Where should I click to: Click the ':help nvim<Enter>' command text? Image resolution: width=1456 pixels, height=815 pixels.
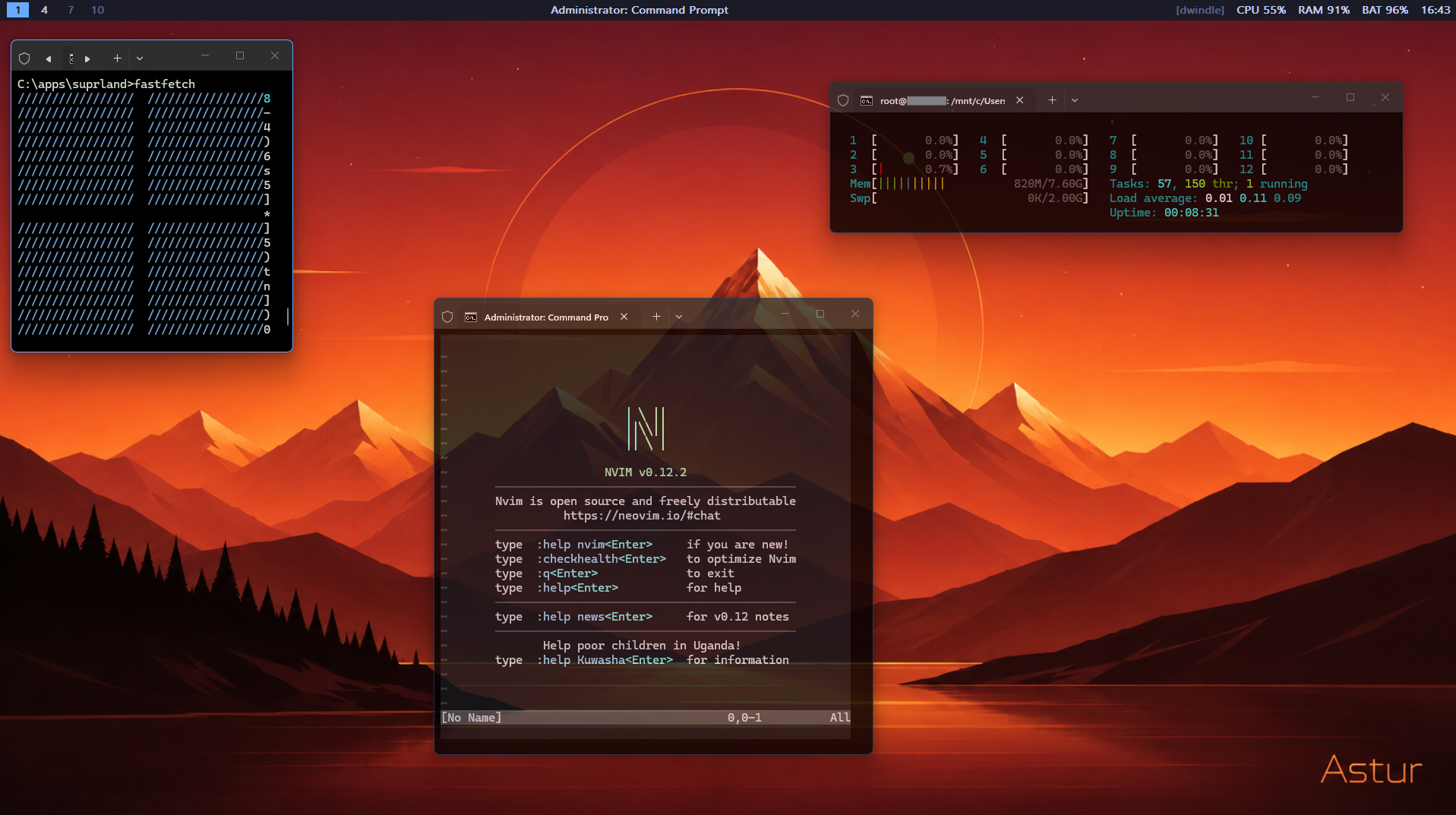tap(595, 545)
